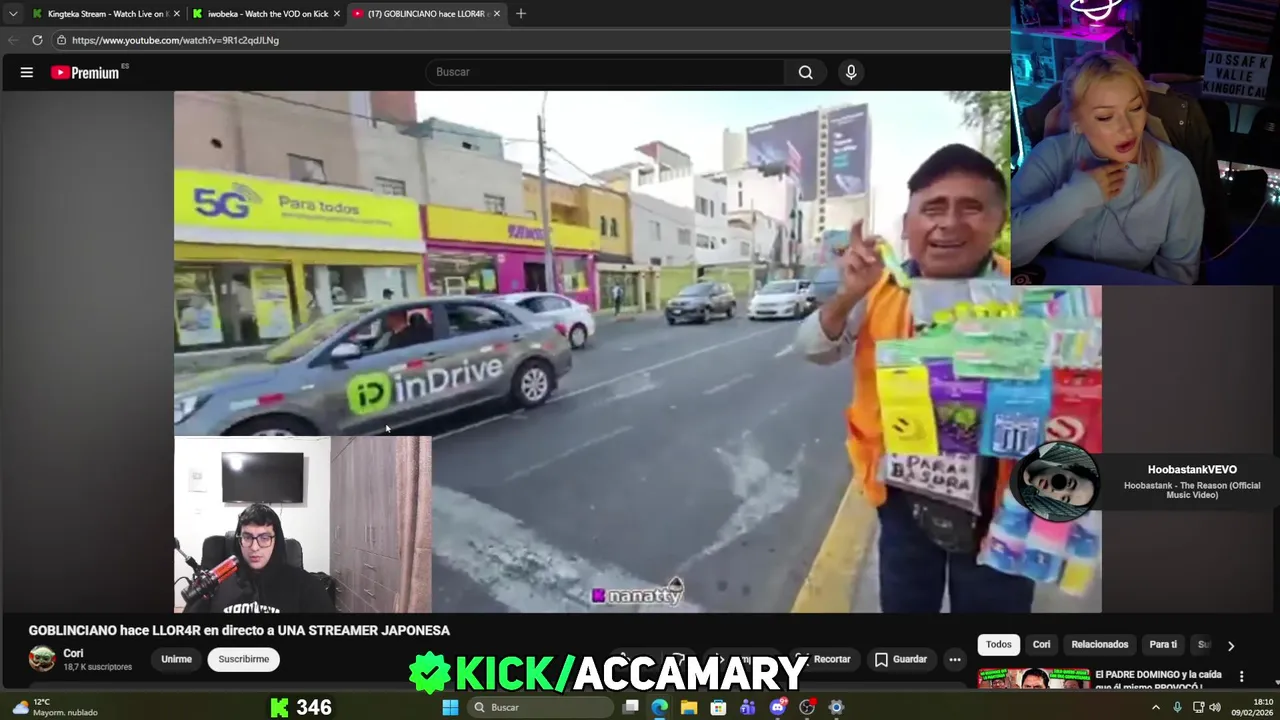Close the iwobeka VOD tab
Image resolution: width=1280 pixels, height=720 pixels.
pos(337,14)
